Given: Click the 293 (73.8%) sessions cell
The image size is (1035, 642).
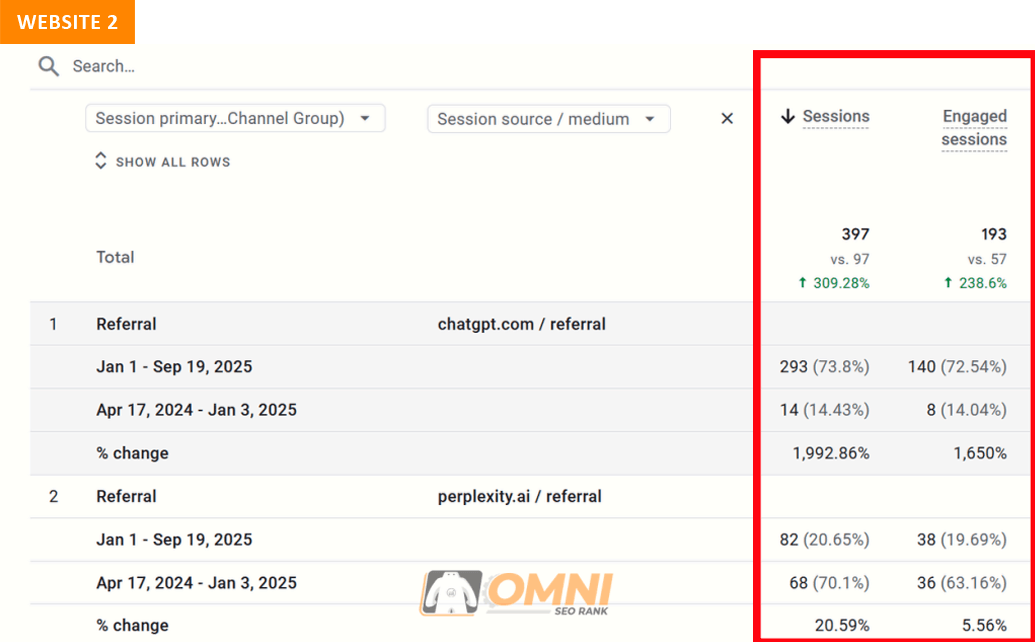Looking at the screenshot, I should pos(824,367).
